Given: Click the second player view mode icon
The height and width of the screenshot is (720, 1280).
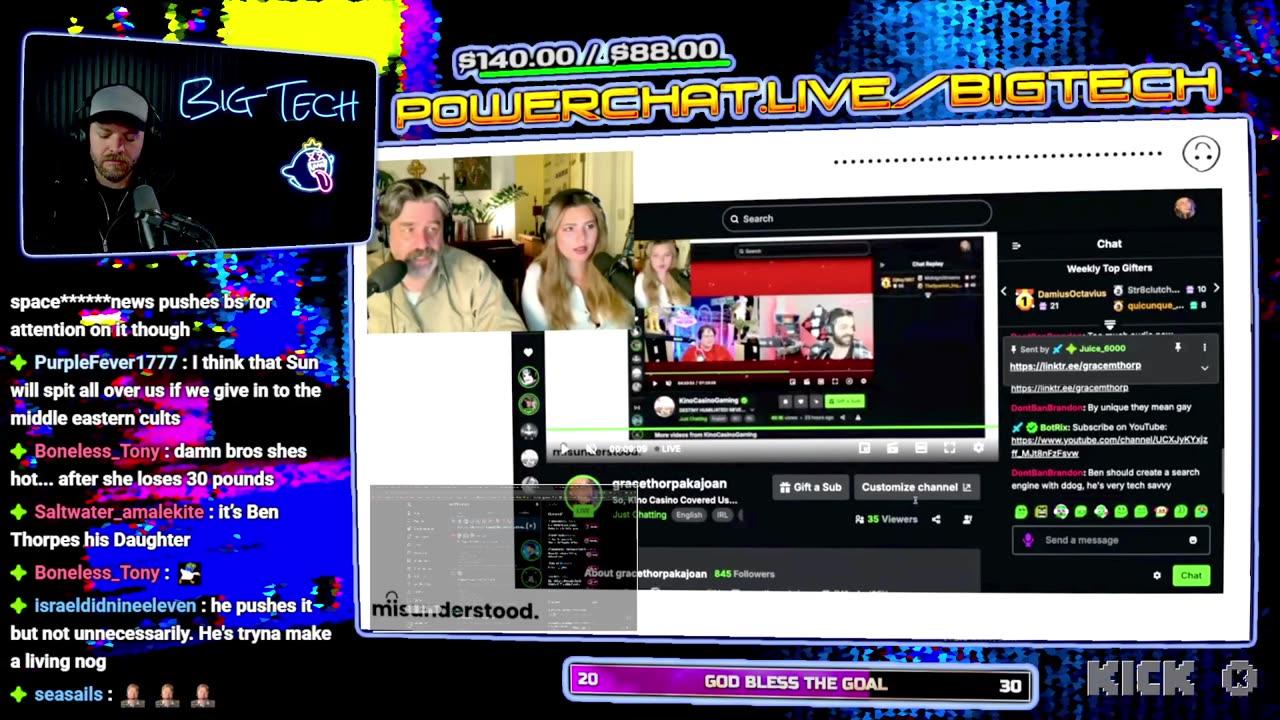Looking at the screenshot, I should point(893,449).
